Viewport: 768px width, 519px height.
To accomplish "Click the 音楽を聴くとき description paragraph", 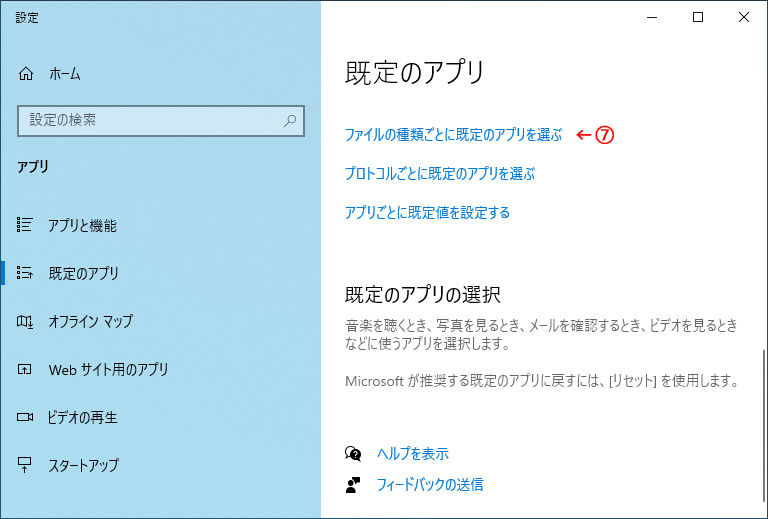I will tap(541, 334).
